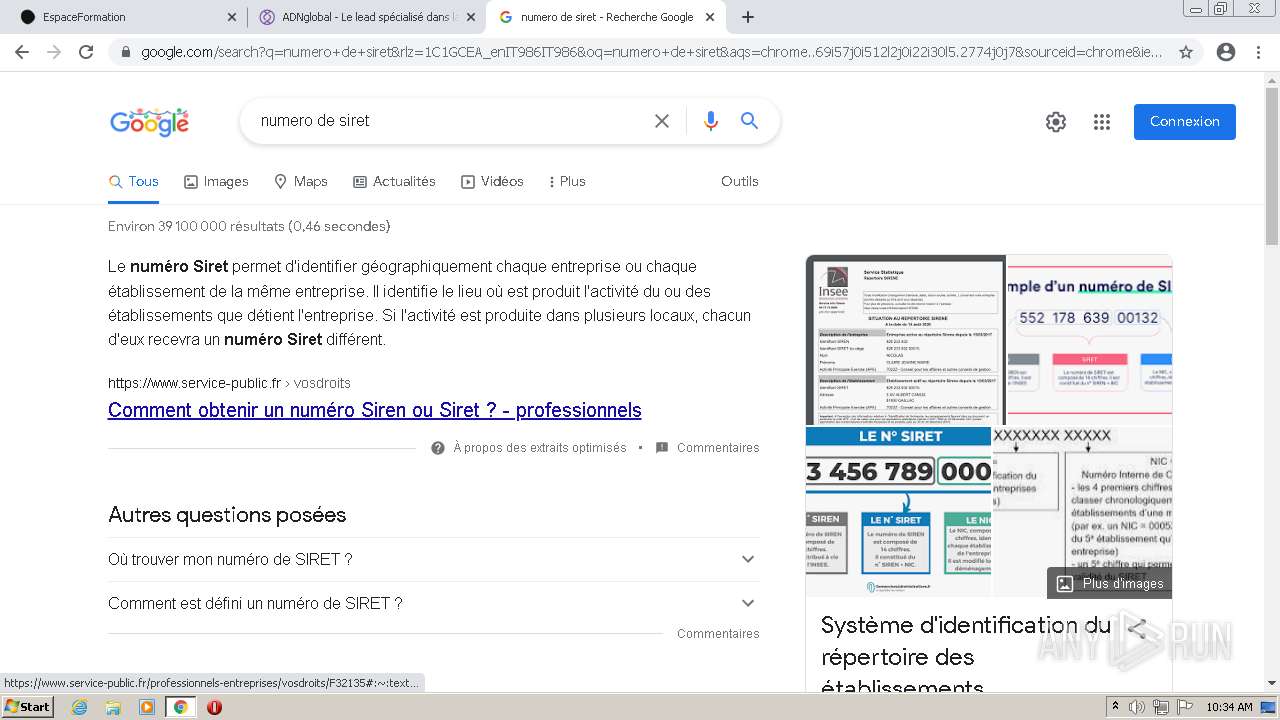Image resolution: width=1280 pixels, height=720 pixels.
Task: Submit search with the magnifier icon
Action: point(749,121)
